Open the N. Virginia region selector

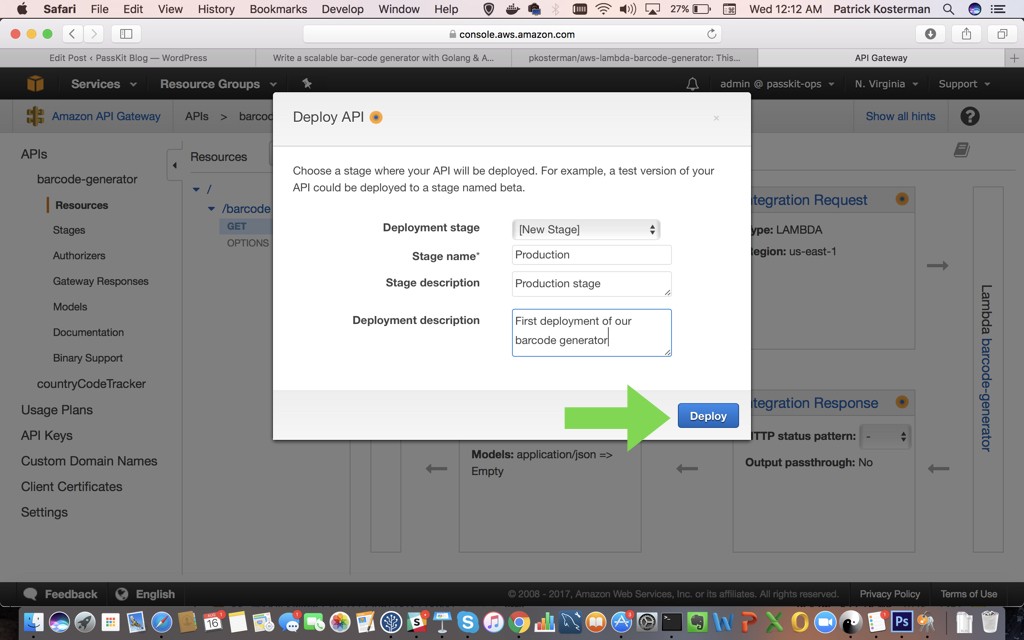[x=886, y=84]
